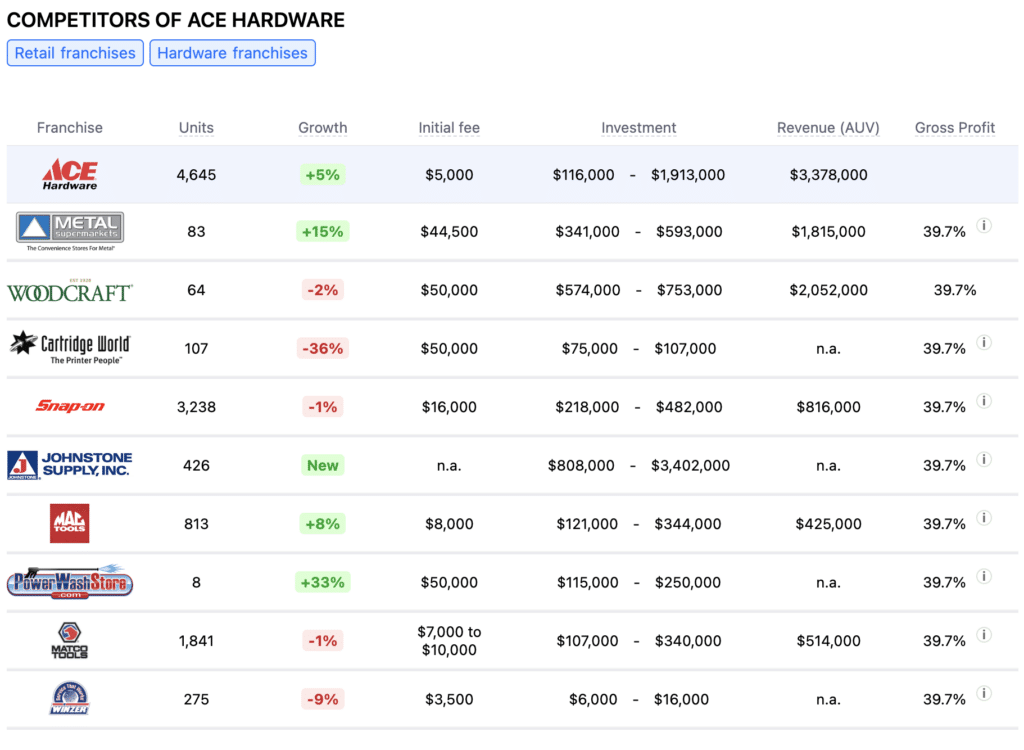
Task: Open the Woodcraft logo
Action: [70, 290]
